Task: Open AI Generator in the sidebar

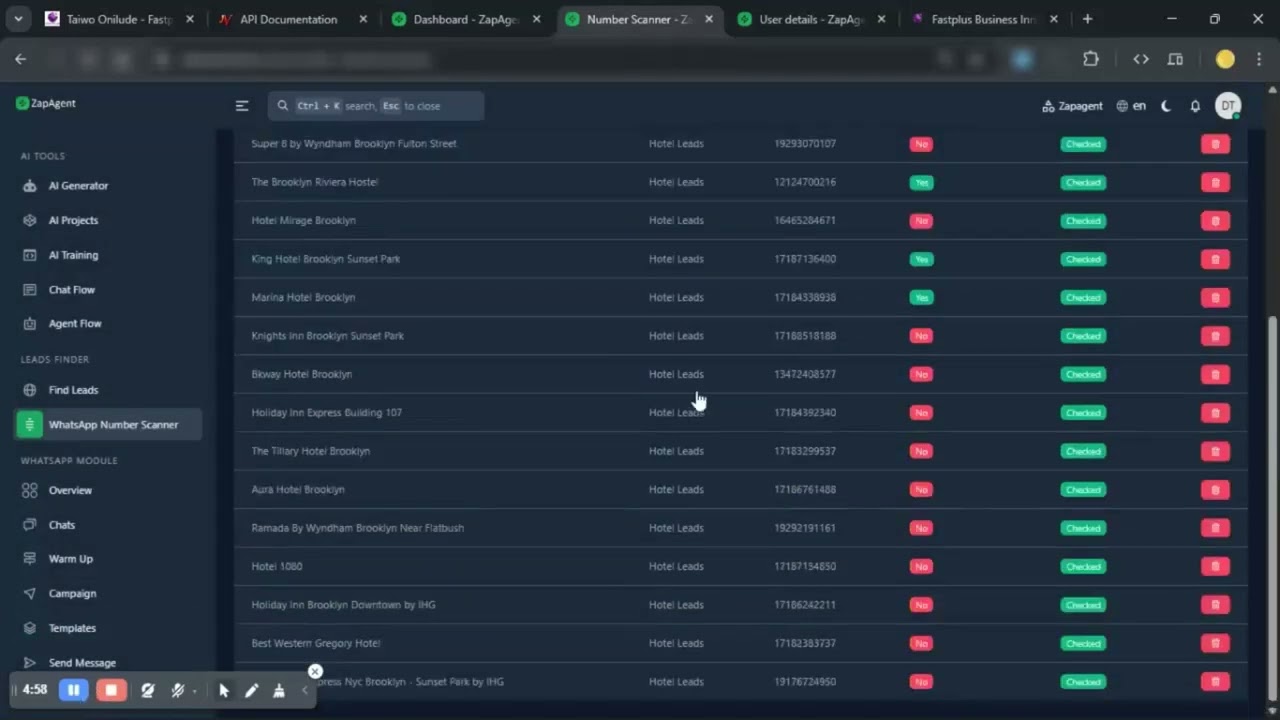Action: 78,186
